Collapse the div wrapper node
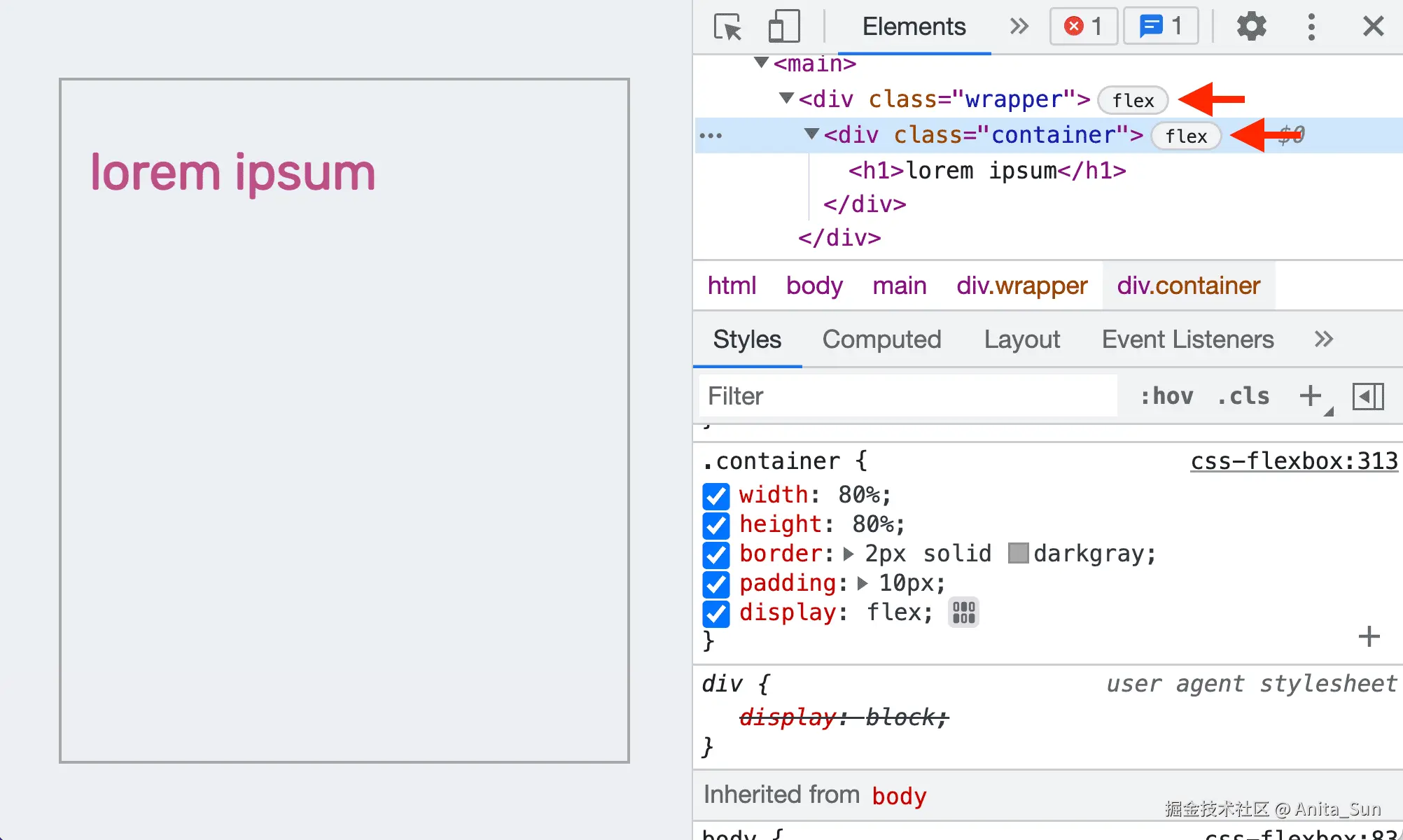1403x840 pixels. pos(787,99)
